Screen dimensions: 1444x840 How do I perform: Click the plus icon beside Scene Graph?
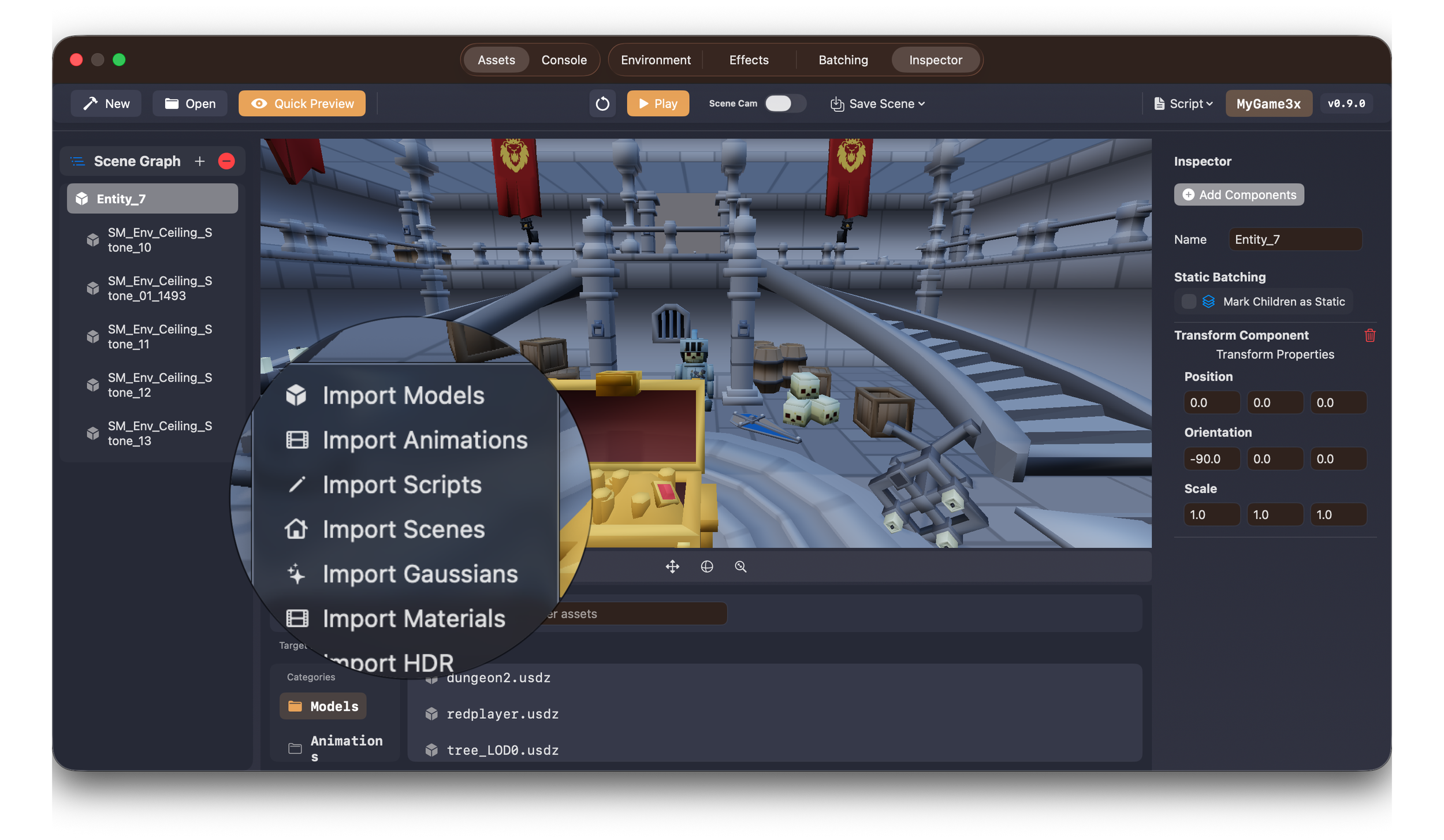[x=200, y=161]
